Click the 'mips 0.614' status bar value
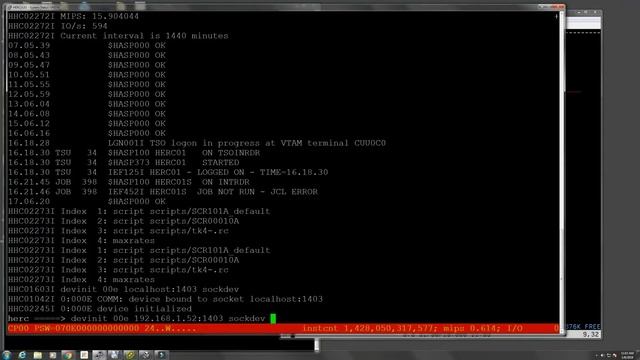The width and height of the screenshot is (640, 360). coord(472,329)
